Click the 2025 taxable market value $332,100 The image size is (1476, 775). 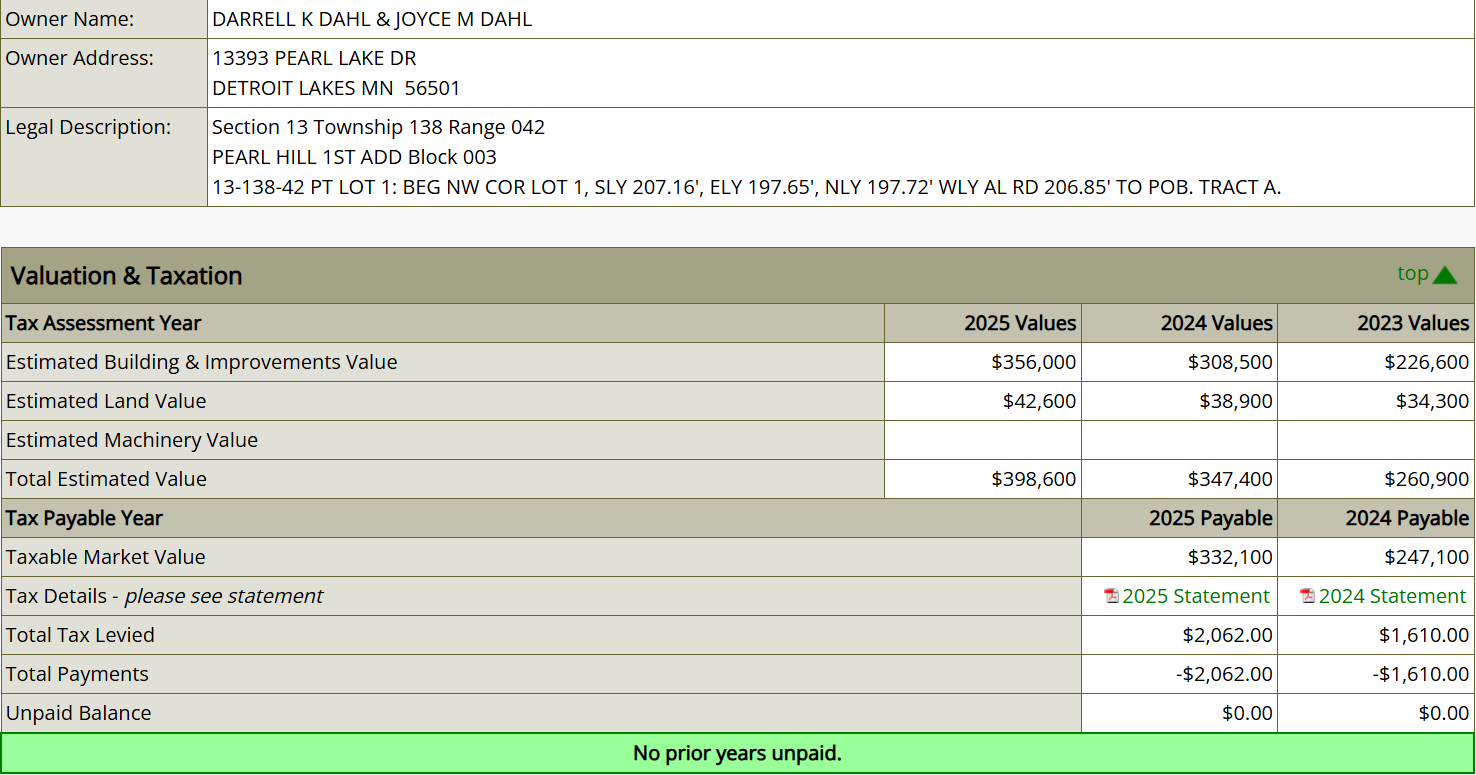point(1230,557)
